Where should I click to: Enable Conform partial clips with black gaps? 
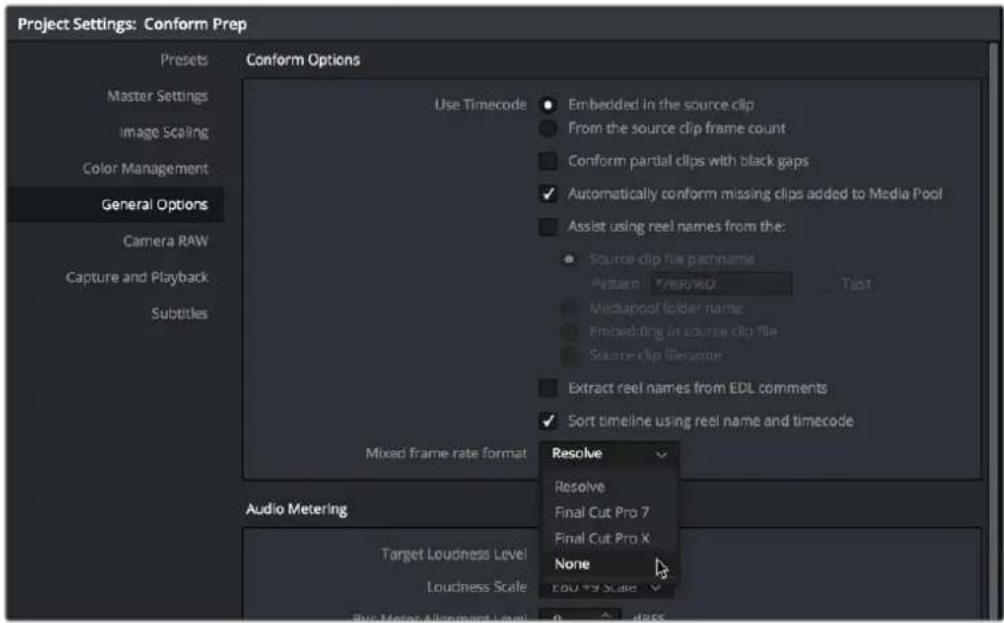[548, 161]
